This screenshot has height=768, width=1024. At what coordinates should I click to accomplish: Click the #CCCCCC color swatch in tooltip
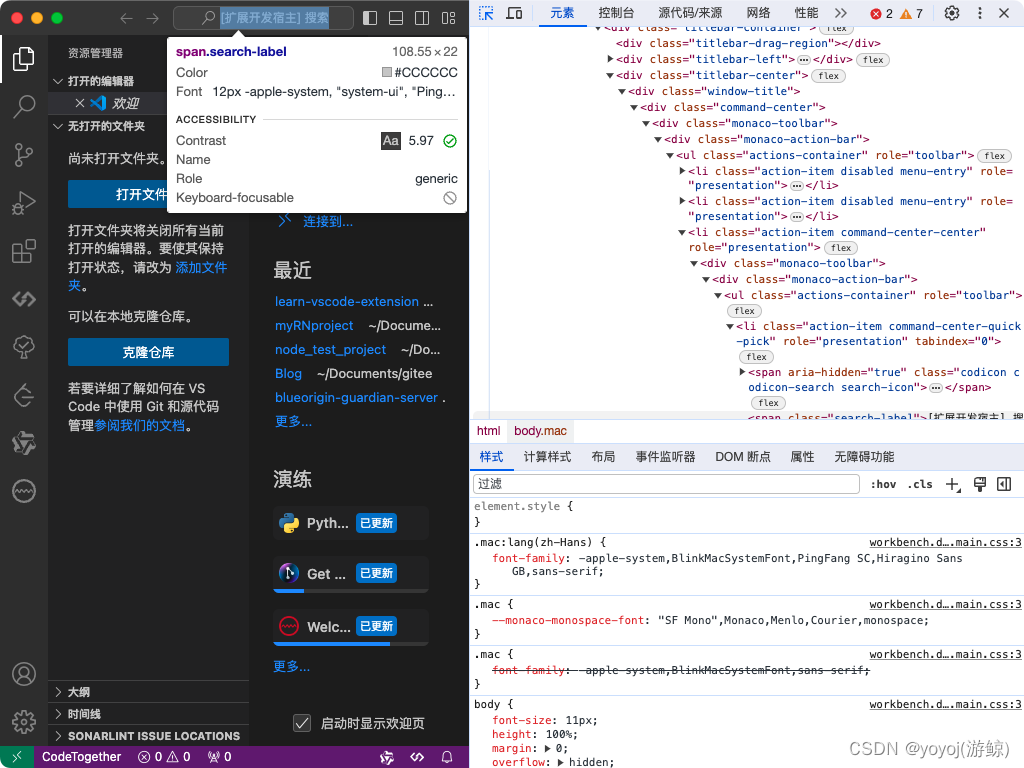coord(387,72)
